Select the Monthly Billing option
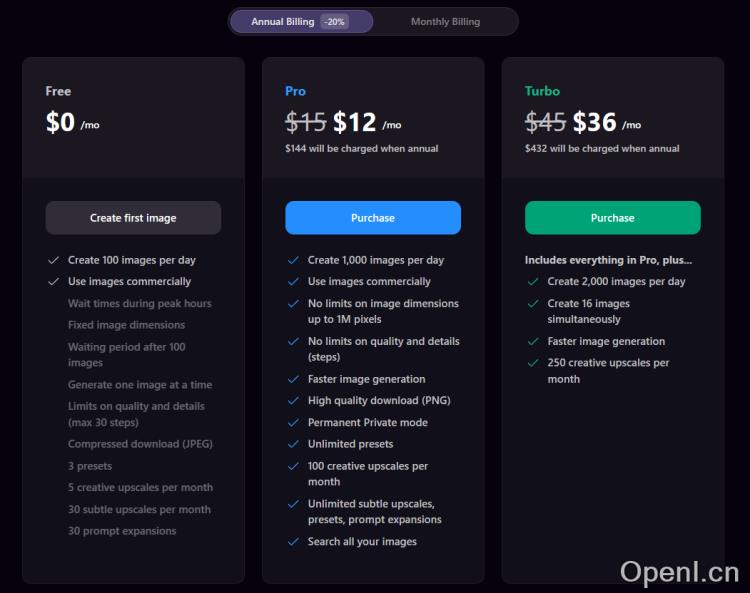The width and height of the screenshot is (750, 593). (x=445, y=22)
